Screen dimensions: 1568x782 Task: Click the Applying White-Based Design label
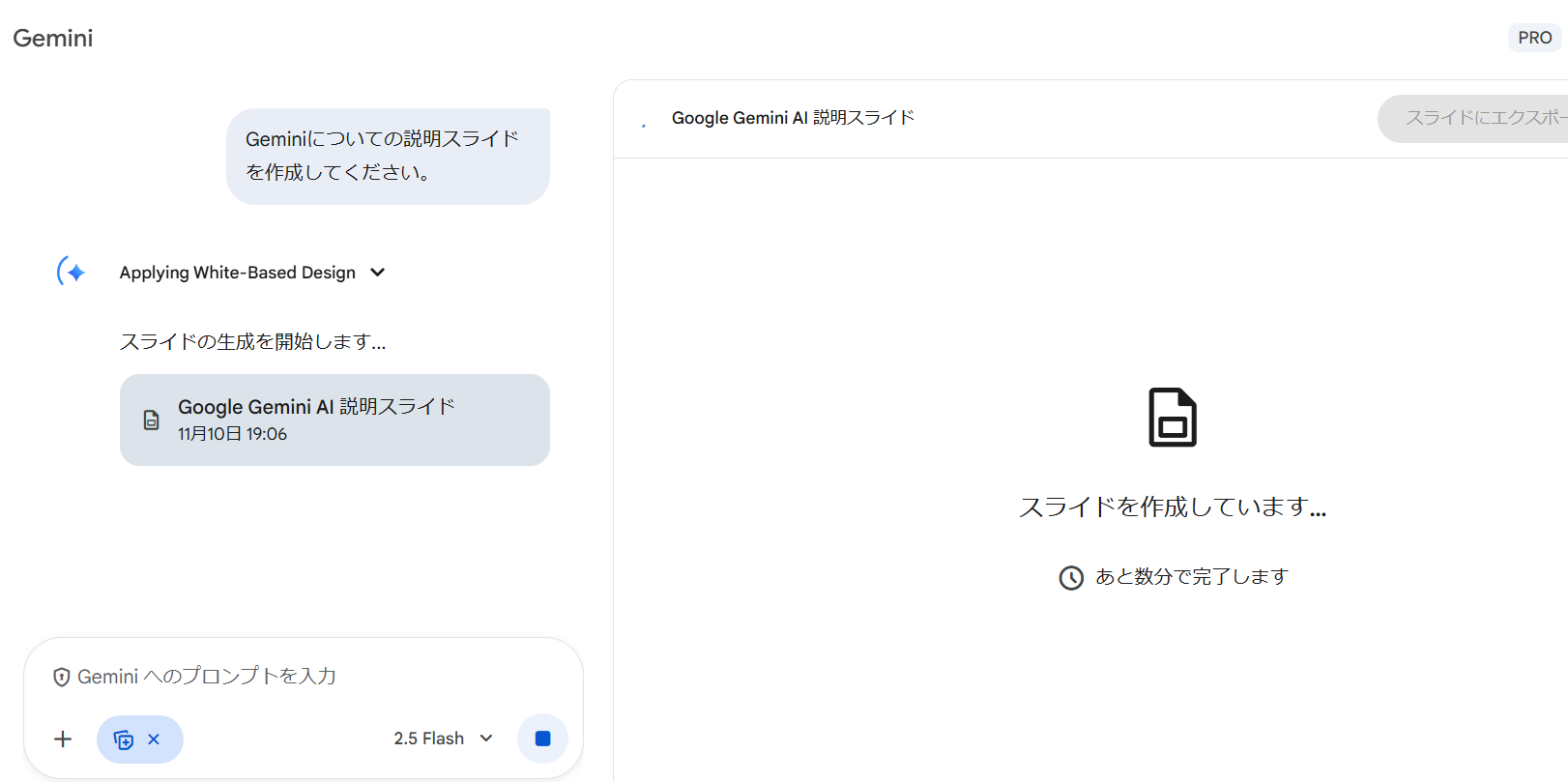[x=238, y=273]
